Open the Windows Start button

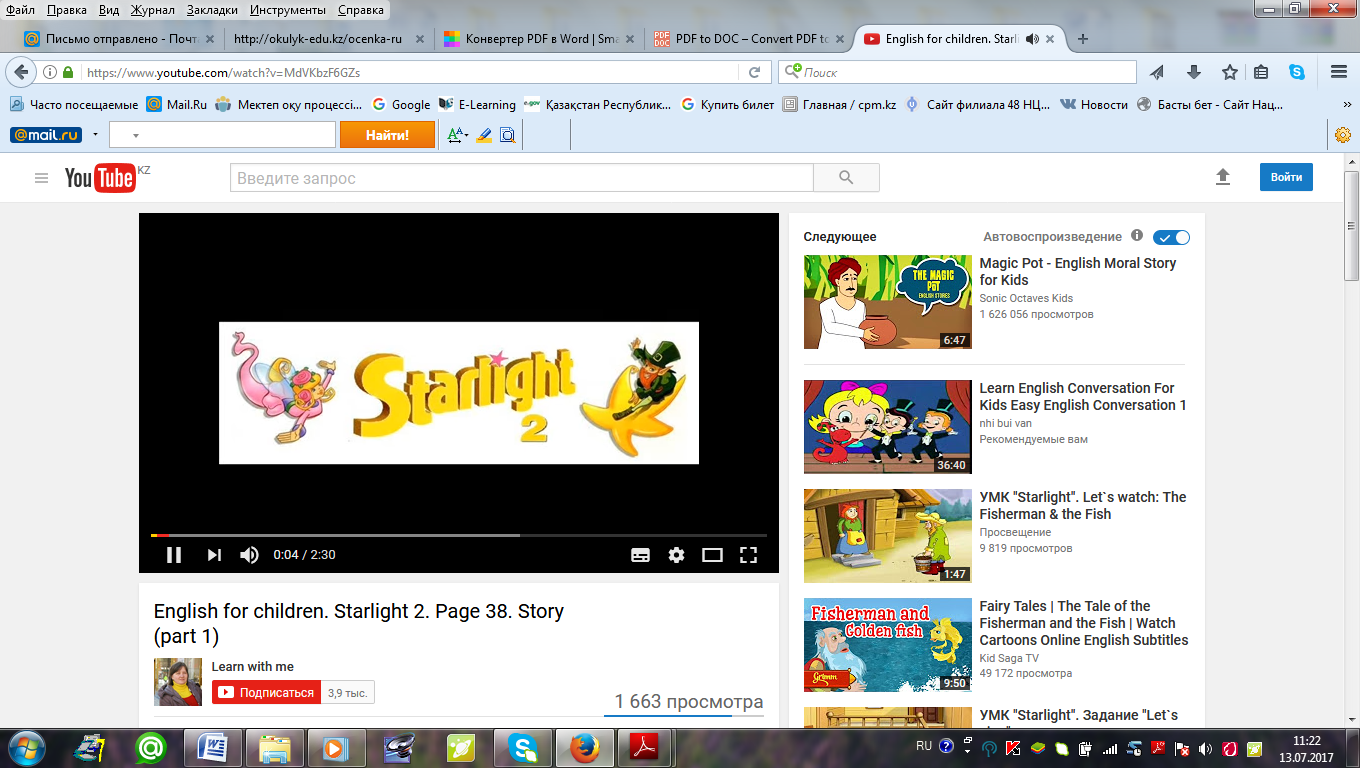click(x=25, y=747)
